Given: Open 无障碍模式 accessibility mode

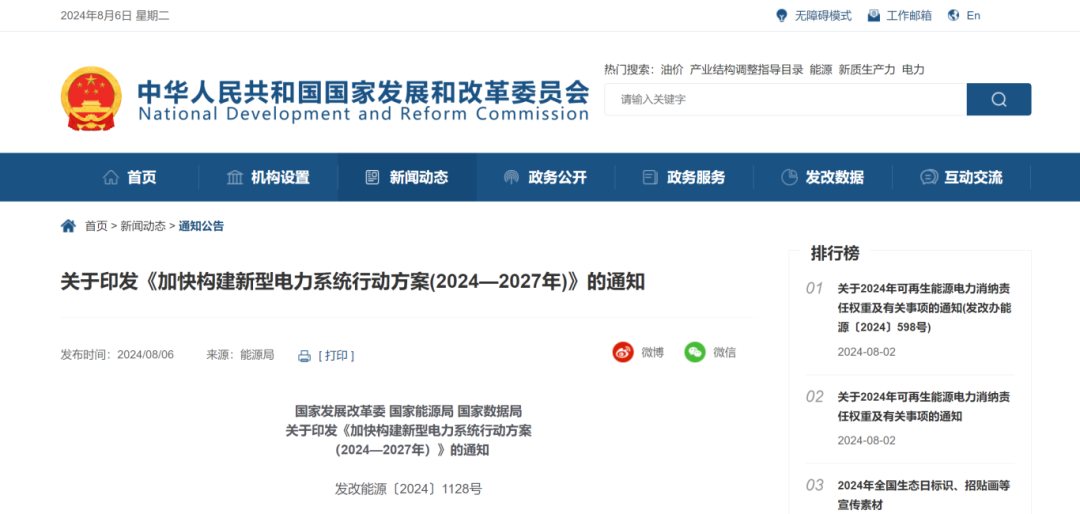Looking at the screenshot, I should pyautogui.click(x=813, y=15).
